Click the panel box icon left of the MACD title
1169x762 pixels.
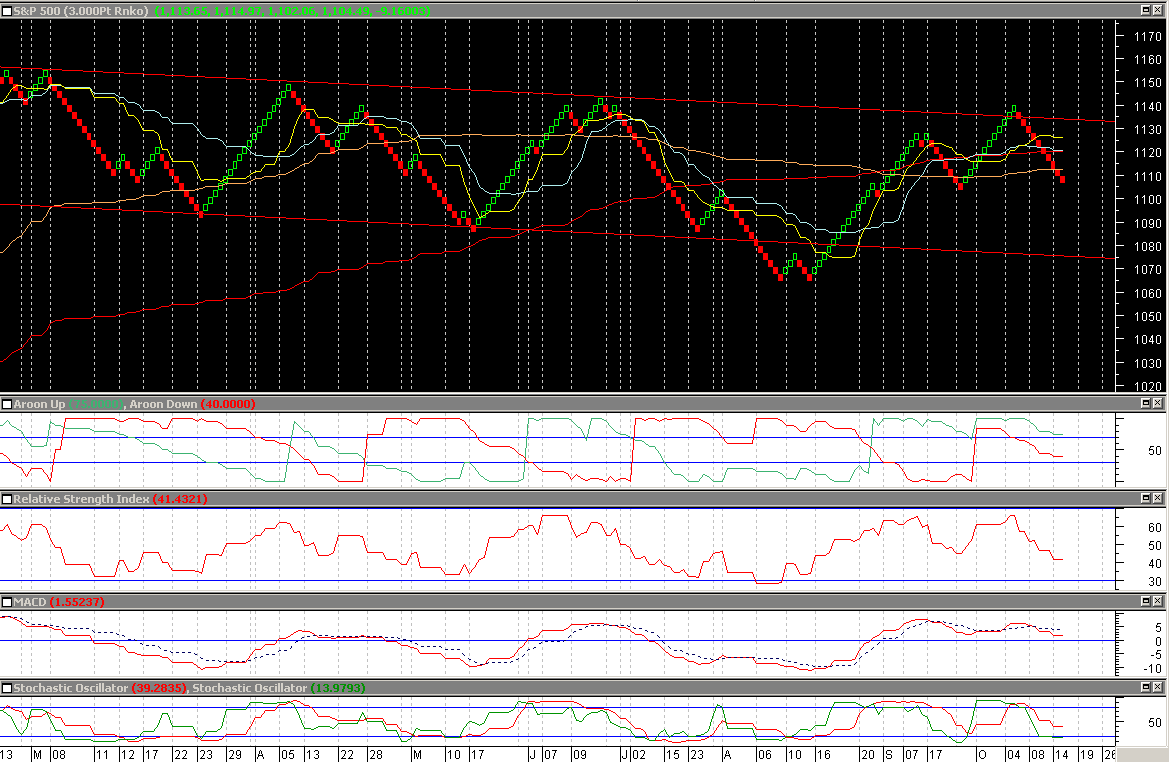7,602
